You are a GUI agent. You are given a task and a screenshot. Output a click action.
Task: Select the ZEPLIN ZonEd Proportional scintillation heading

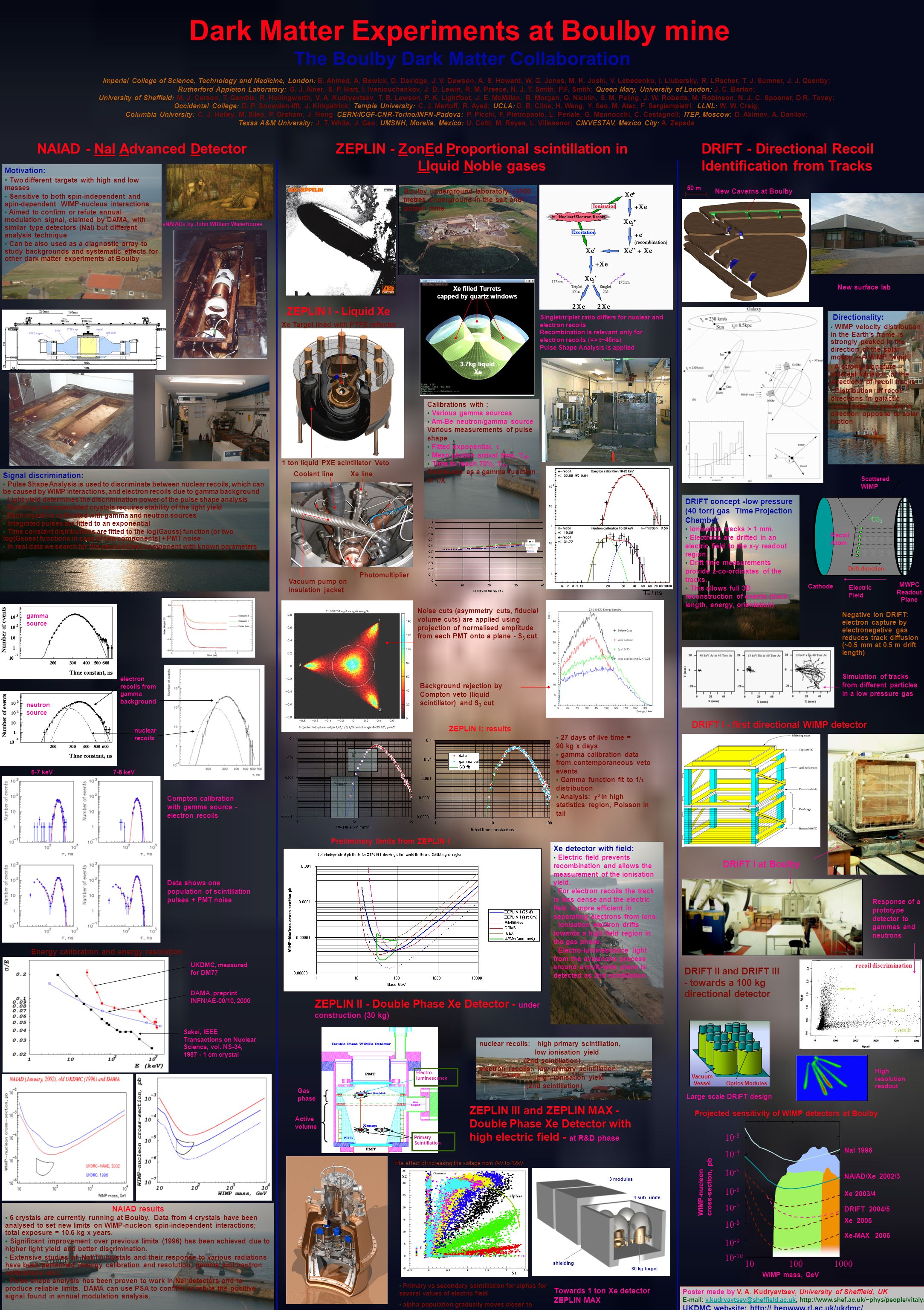pos(481,157)
